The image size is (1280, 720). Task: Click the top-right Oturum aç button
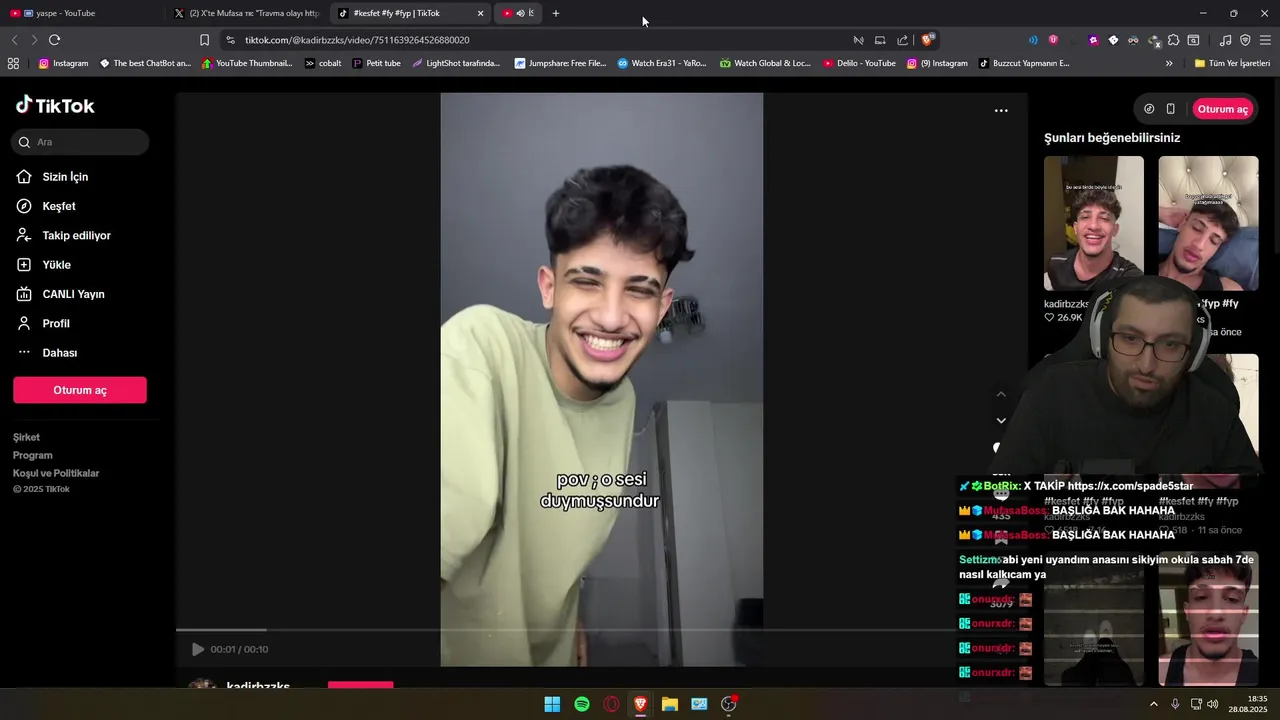pos(1222,109)
